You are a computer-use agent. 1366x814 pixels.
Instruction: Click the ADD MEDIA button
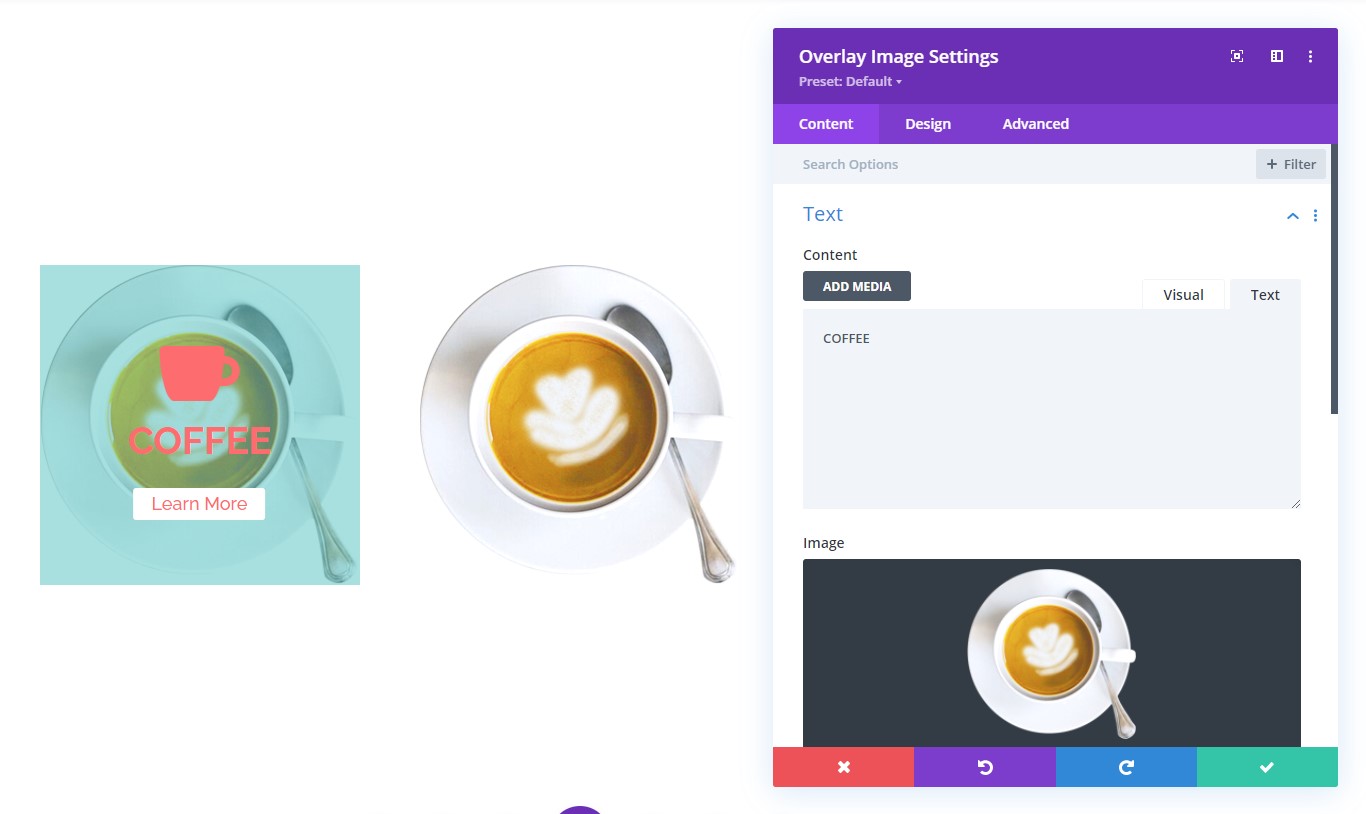pos(857,286)
